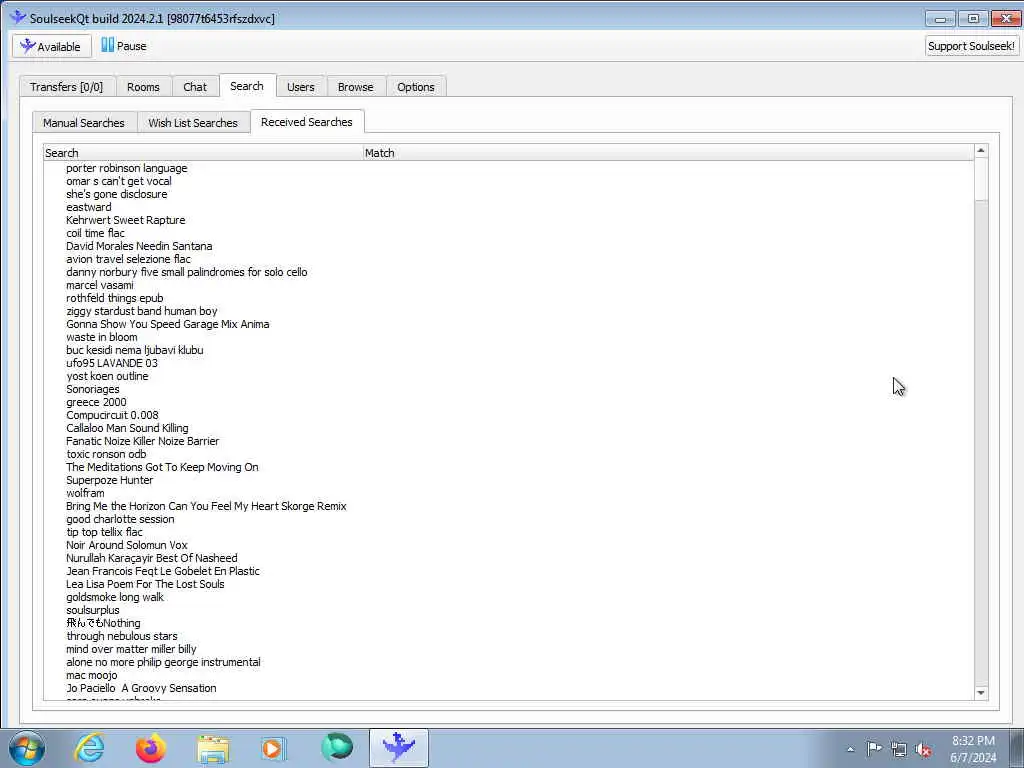
Task: Select the Received Searches sub-tab
Action: (306, 122)
